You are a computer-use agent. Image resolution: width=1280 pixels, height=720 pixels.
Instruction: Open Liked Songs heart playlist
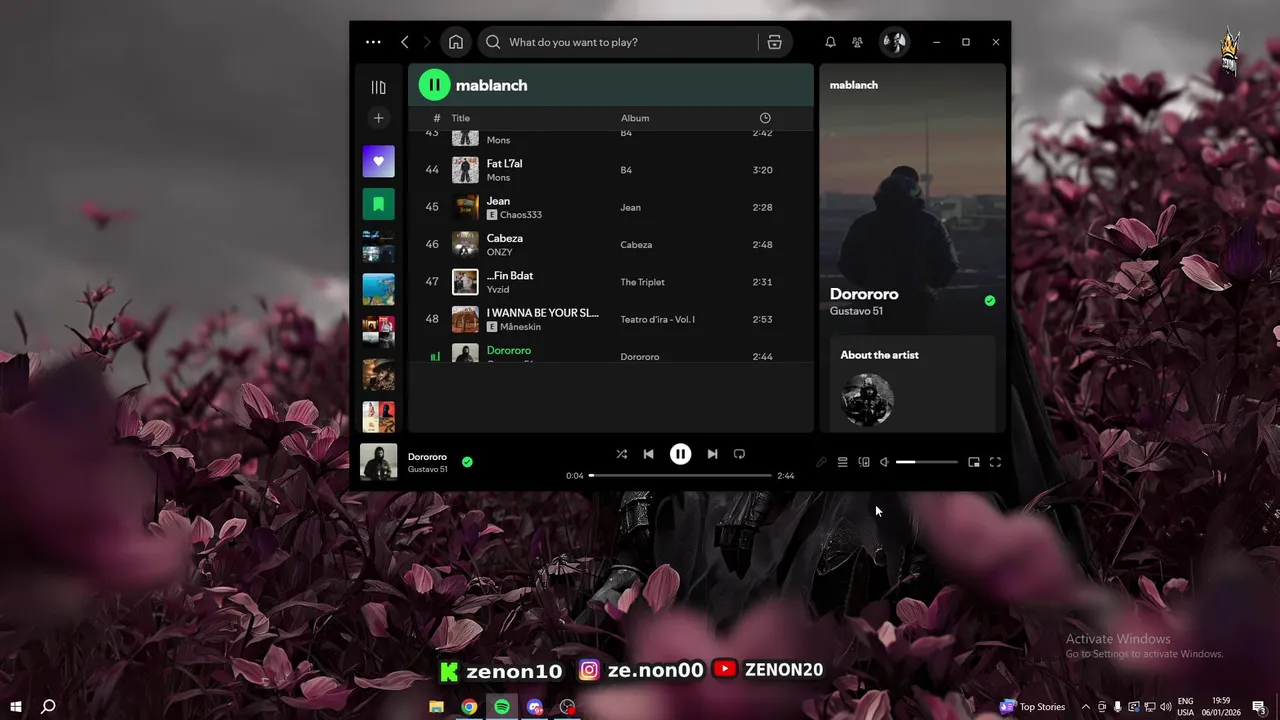(x=378, y=161)
